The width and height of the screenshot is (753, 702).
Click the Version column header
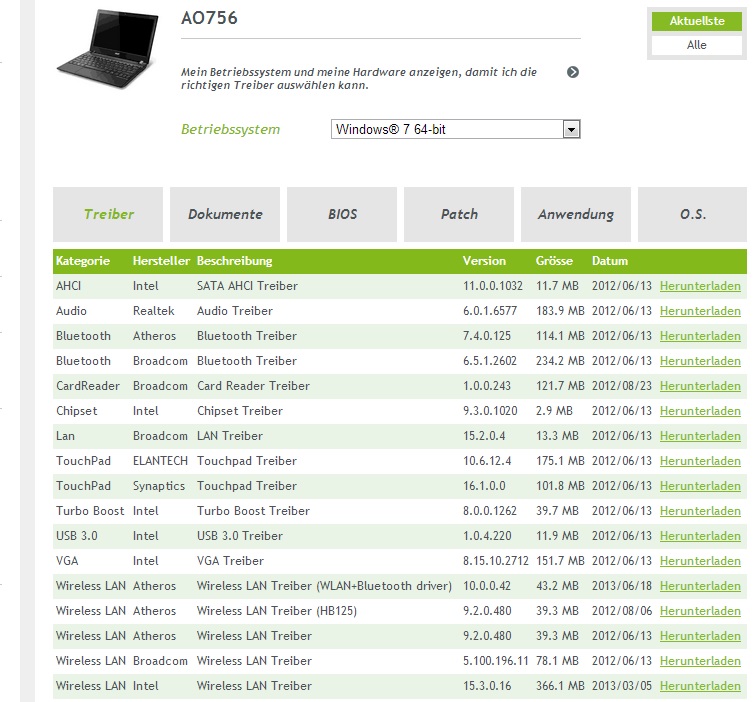[484, 261]
